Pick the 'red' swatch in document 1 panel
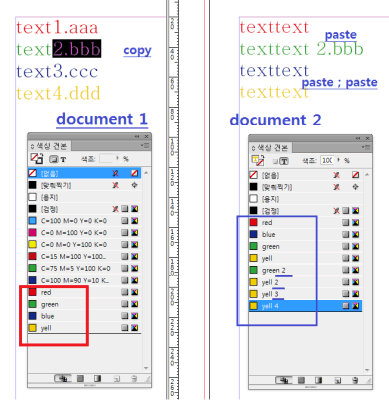 coord(85,292)
